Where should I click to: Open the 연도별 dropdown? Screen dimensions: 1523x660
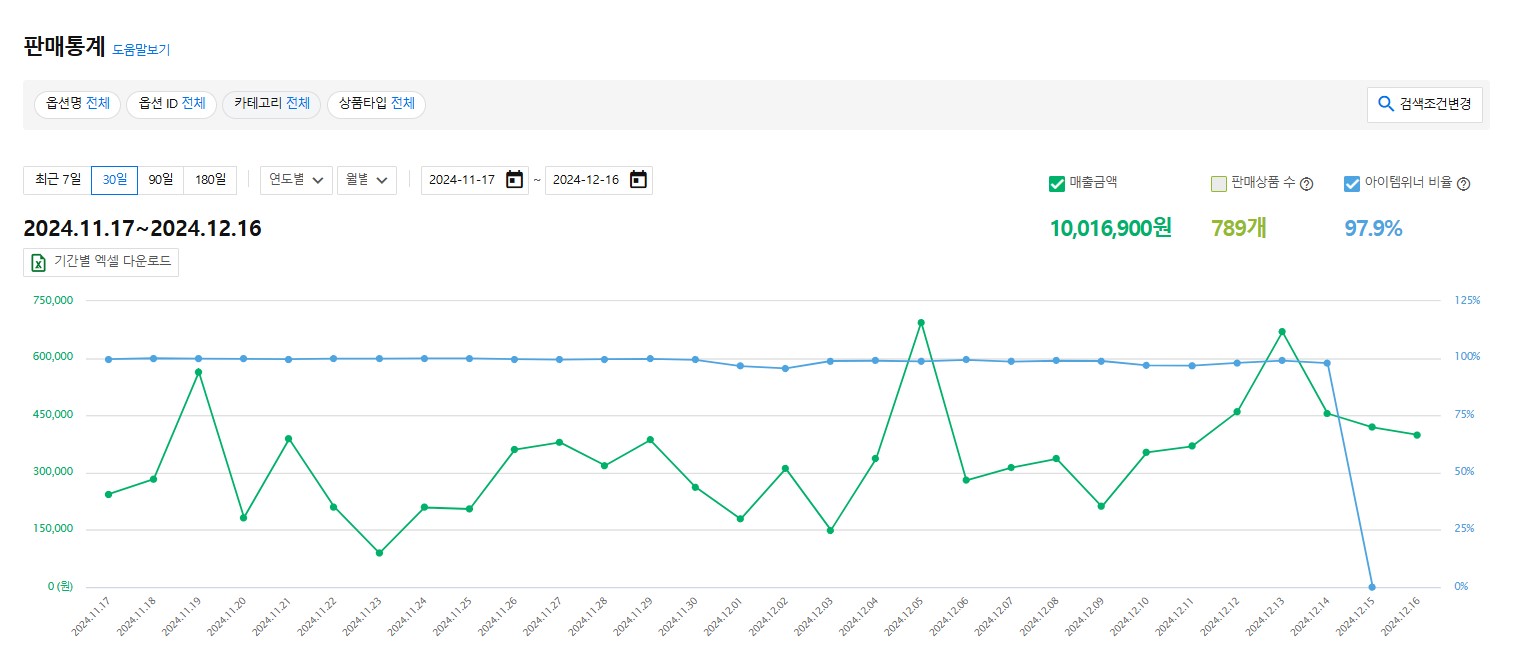pos(295,180)
